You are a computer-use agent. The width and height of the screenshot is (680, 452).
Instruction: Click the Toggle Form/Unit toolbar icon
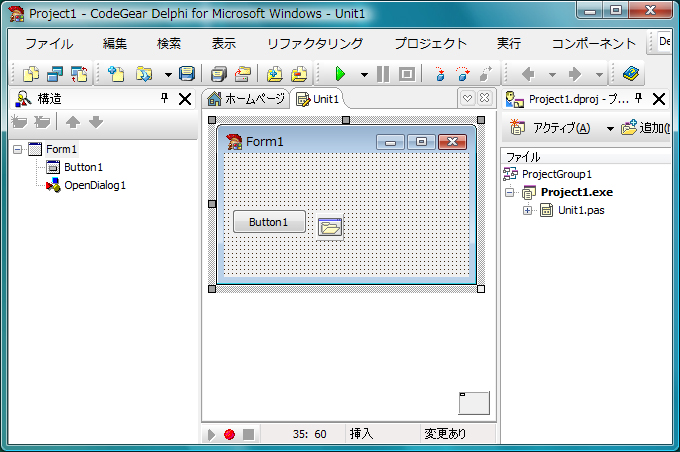tap(79, 74)
